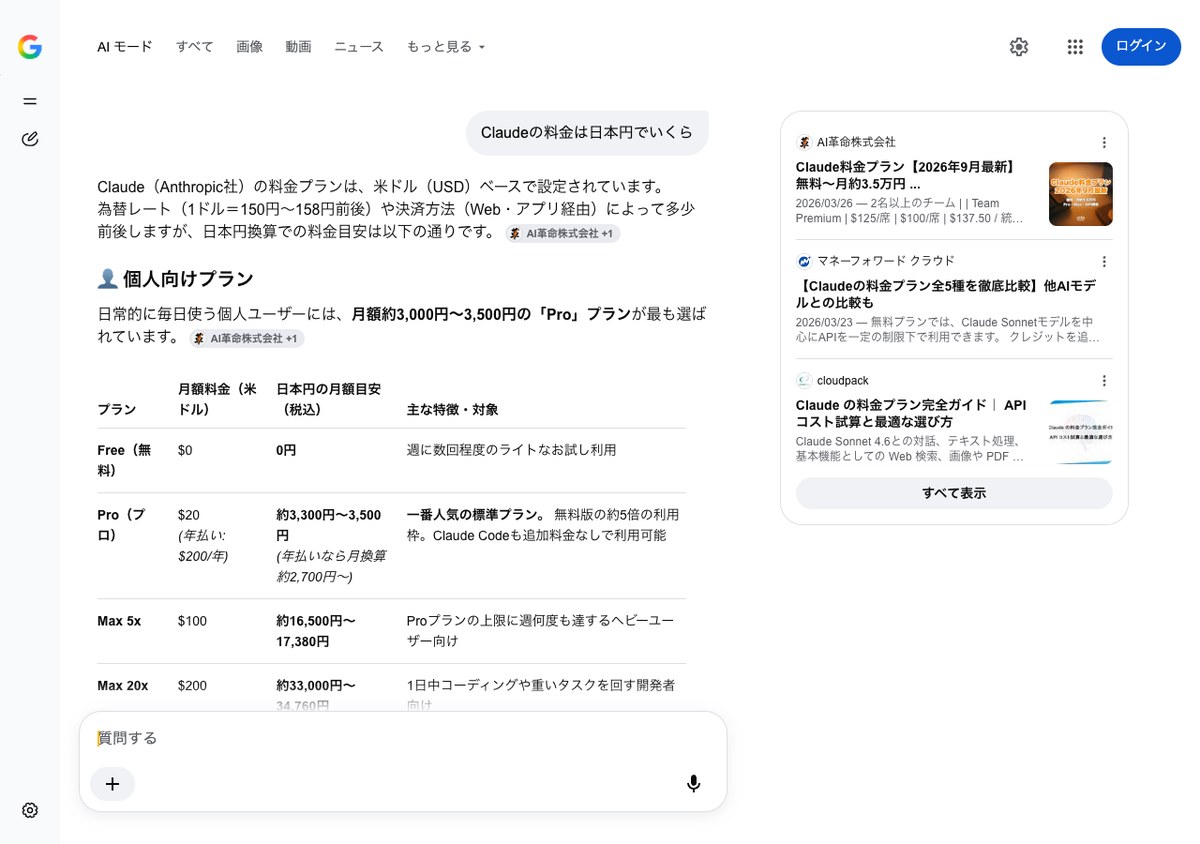Click the microphone voice input icon

pyautogui.click(x=693, y=784)
